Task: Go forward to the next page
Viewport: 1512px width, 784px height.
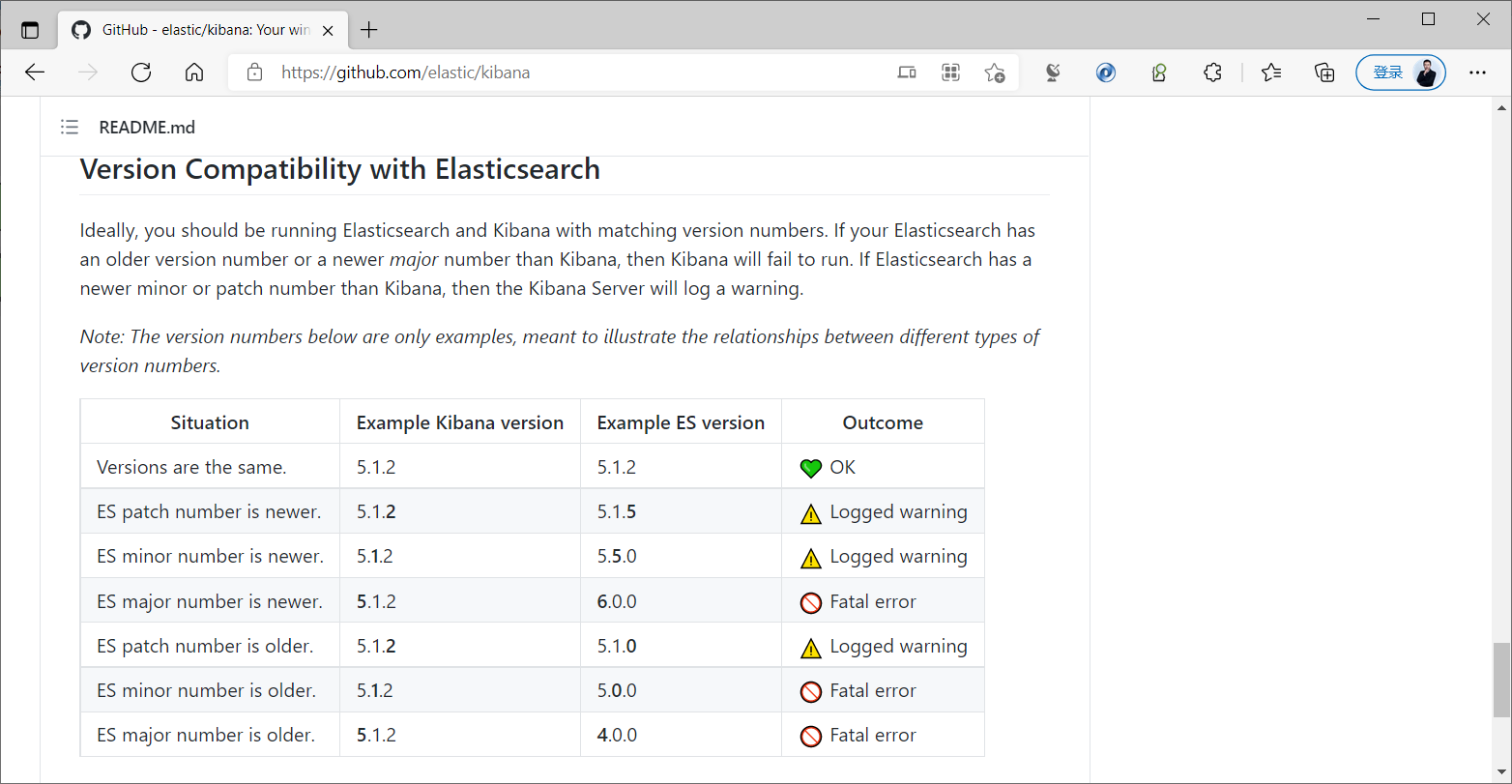Action: 88,73
